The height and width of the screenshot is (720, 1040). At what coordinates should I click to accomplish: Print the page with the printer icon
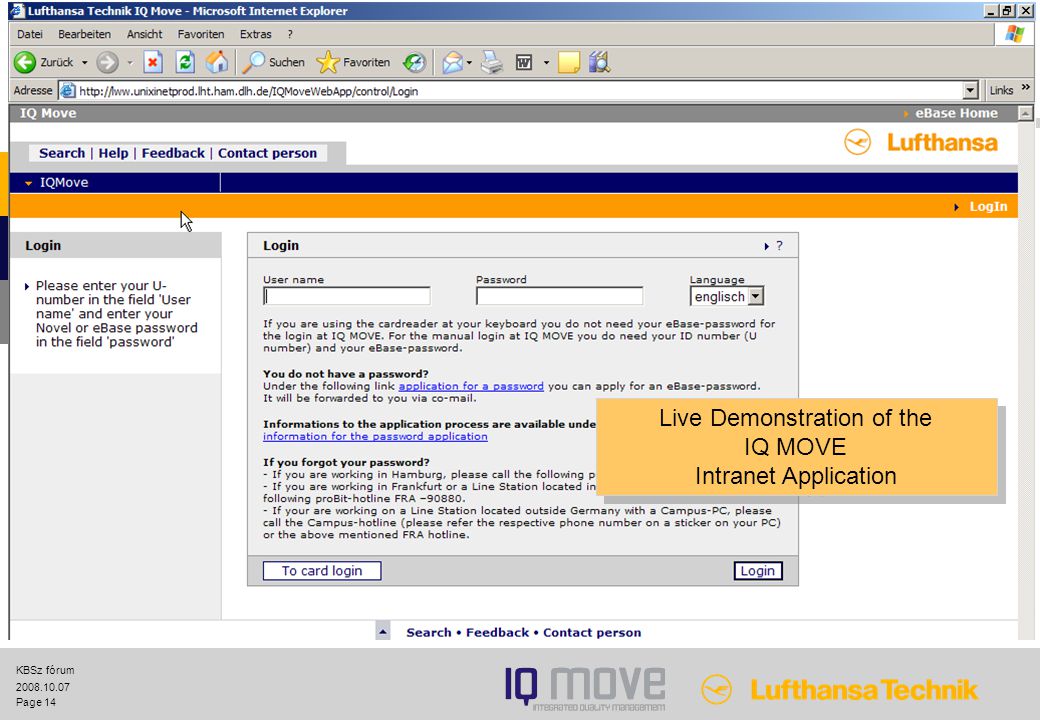pos(492,62)
